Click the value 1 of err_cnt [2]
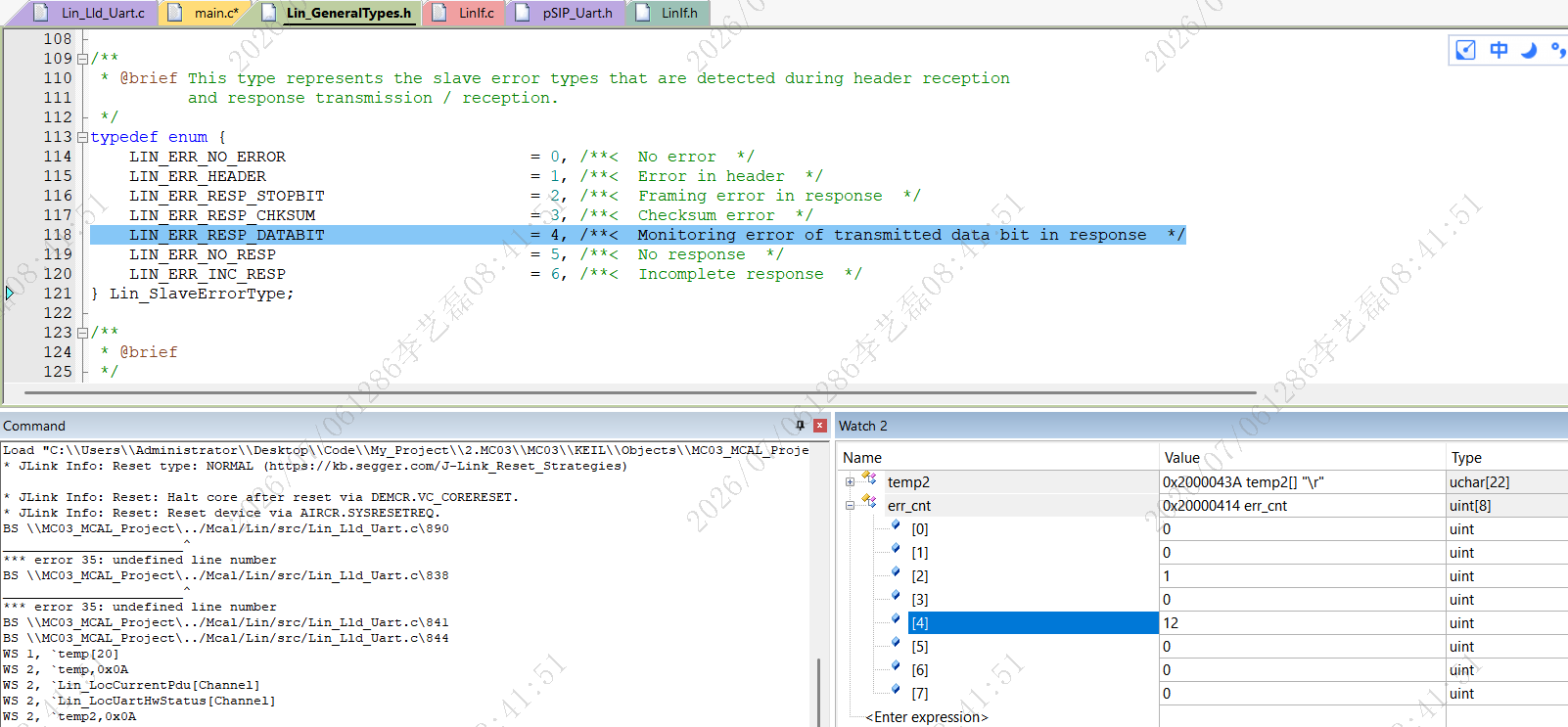The image size is (1568, 727). point(1302,575)
